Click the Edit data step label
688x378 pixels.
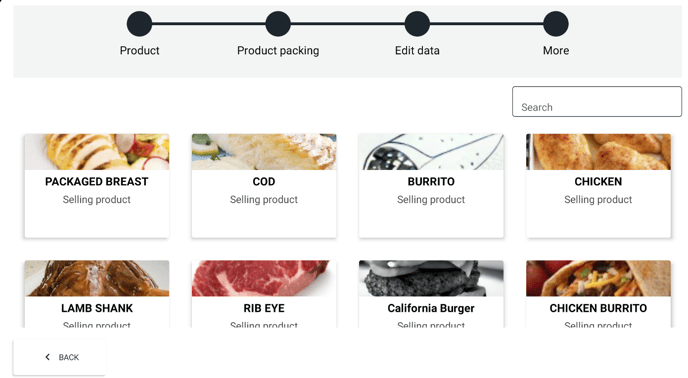click(417, 50)
